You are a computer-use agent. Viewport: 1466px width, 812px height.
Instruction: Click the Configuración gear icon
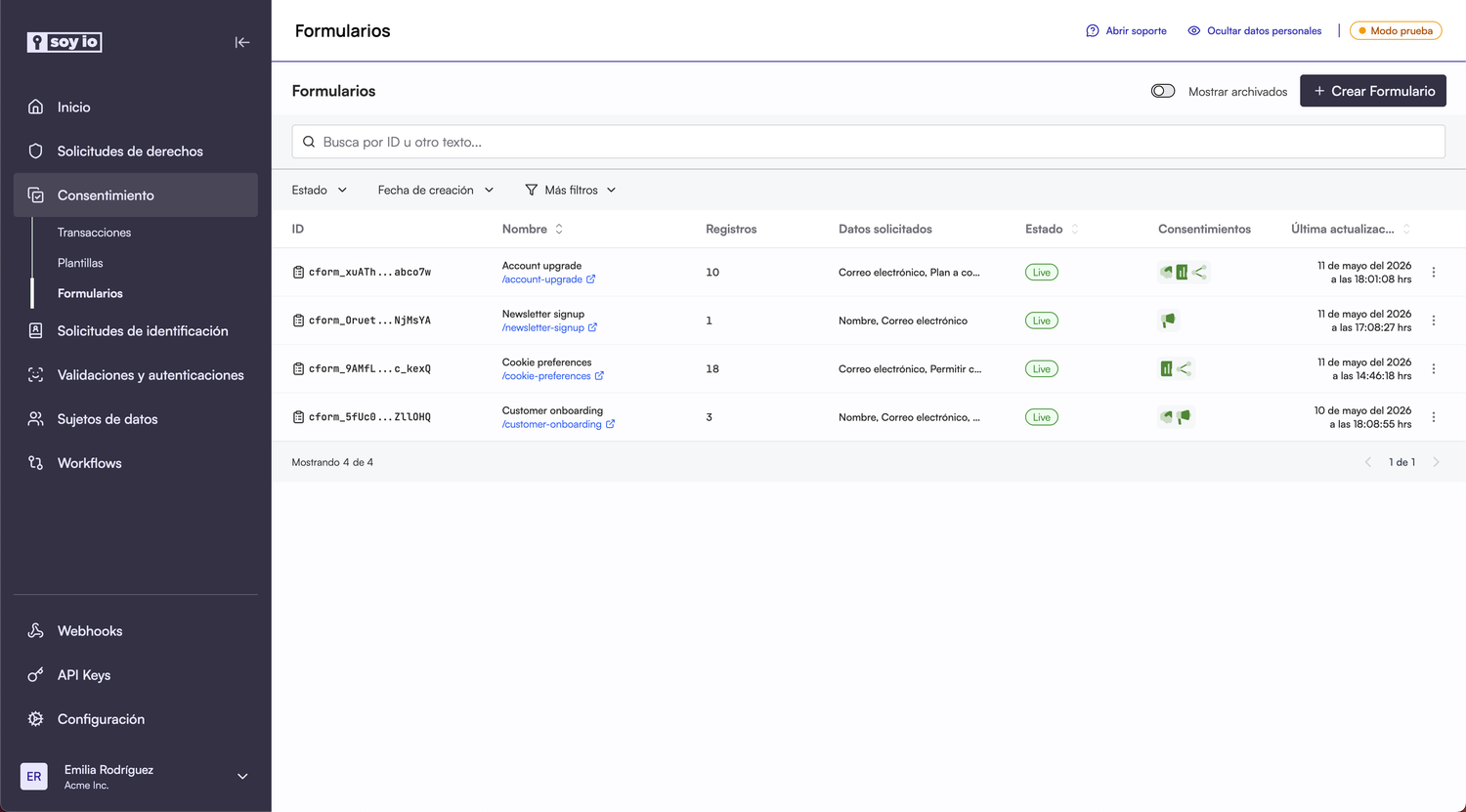36,718
